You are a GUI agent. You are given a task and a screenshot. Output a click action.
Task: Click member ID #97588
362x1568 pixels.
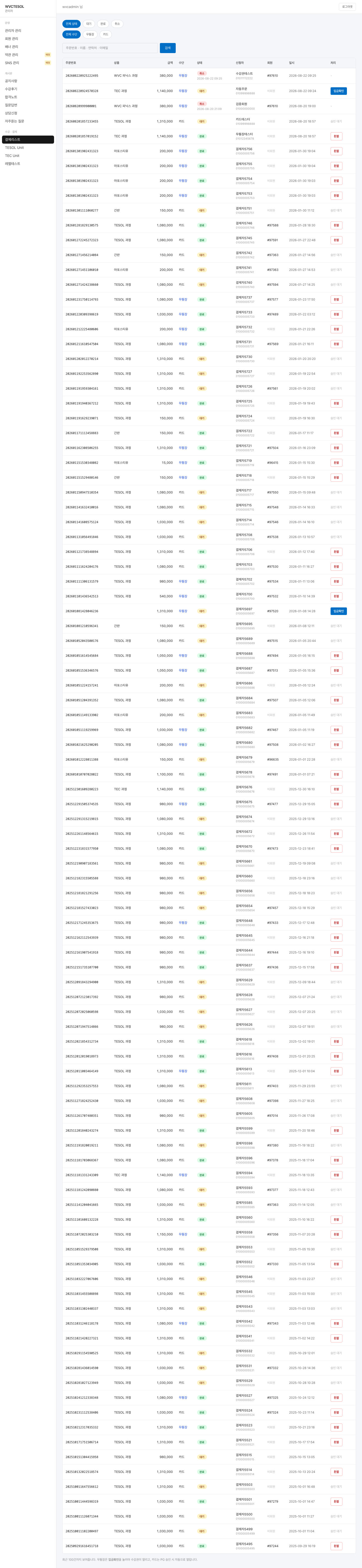click(x=273, y=225)
